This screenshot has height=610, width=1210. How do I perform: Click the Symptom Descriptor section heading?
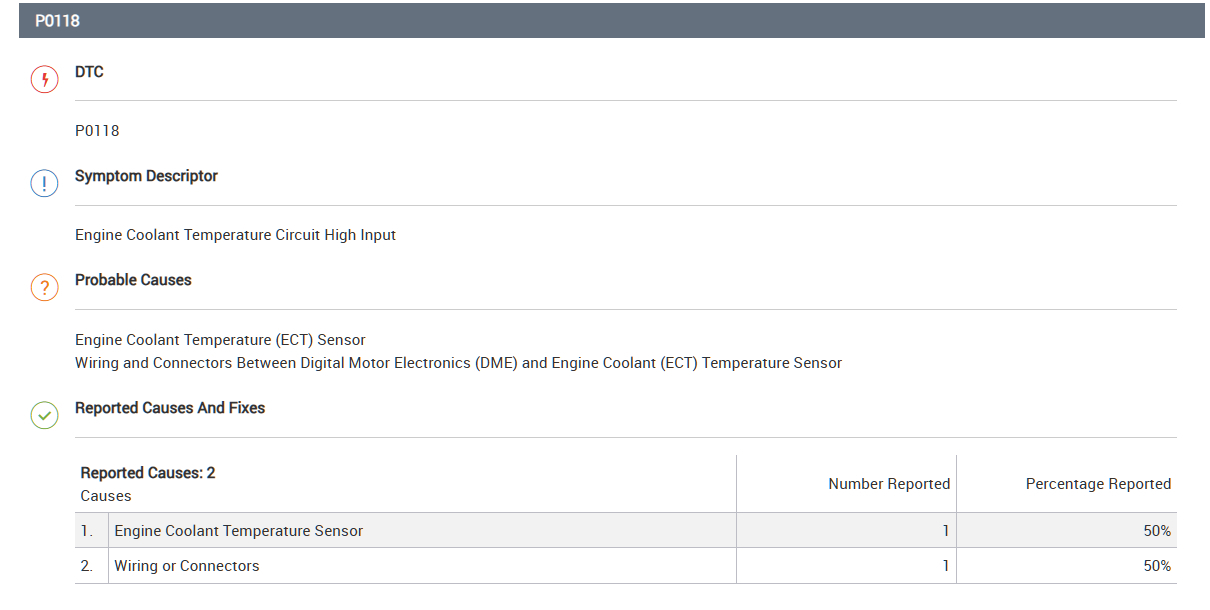point(146,176)
